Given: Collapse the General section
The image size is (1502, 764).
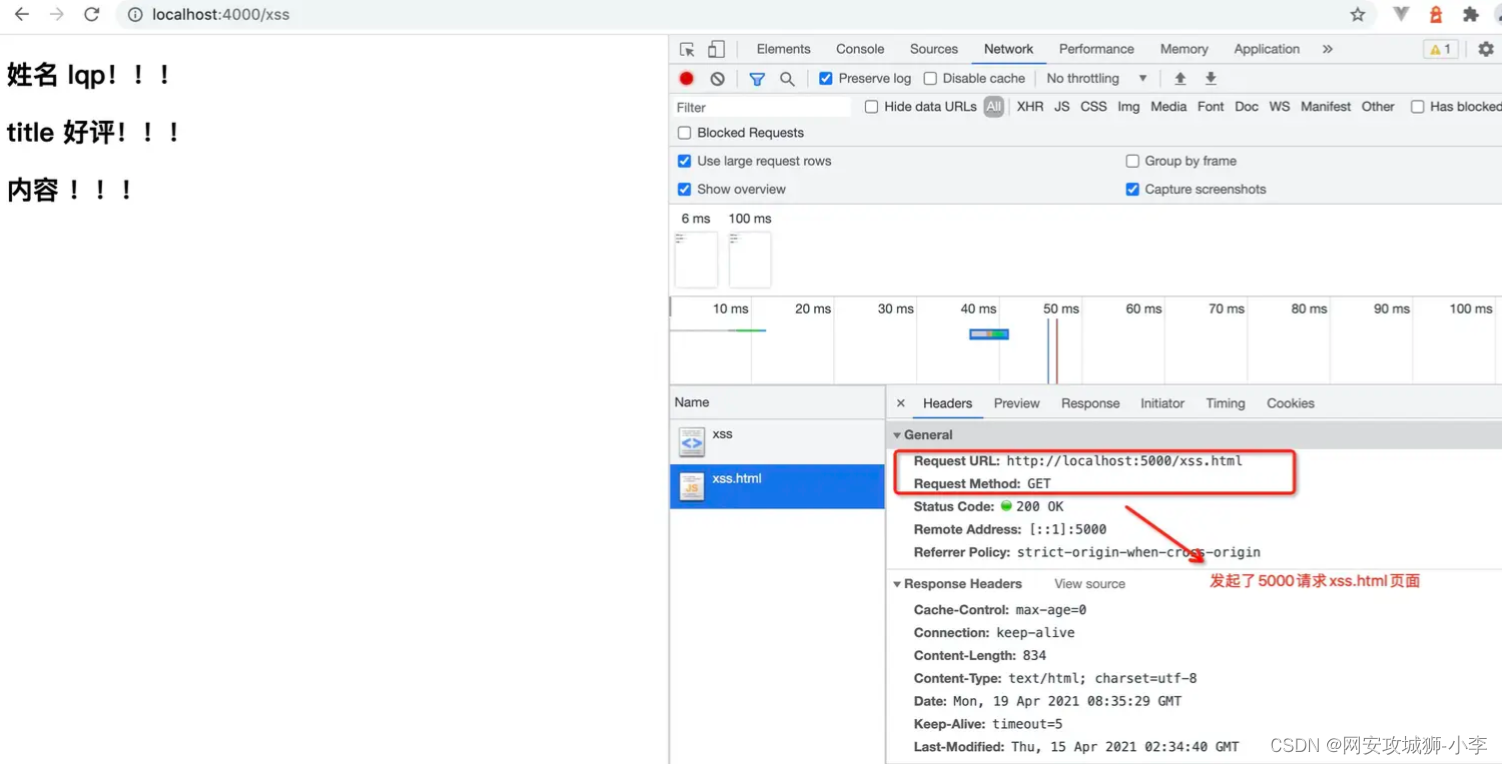Looking at the screenshot, I should point(897,435).
